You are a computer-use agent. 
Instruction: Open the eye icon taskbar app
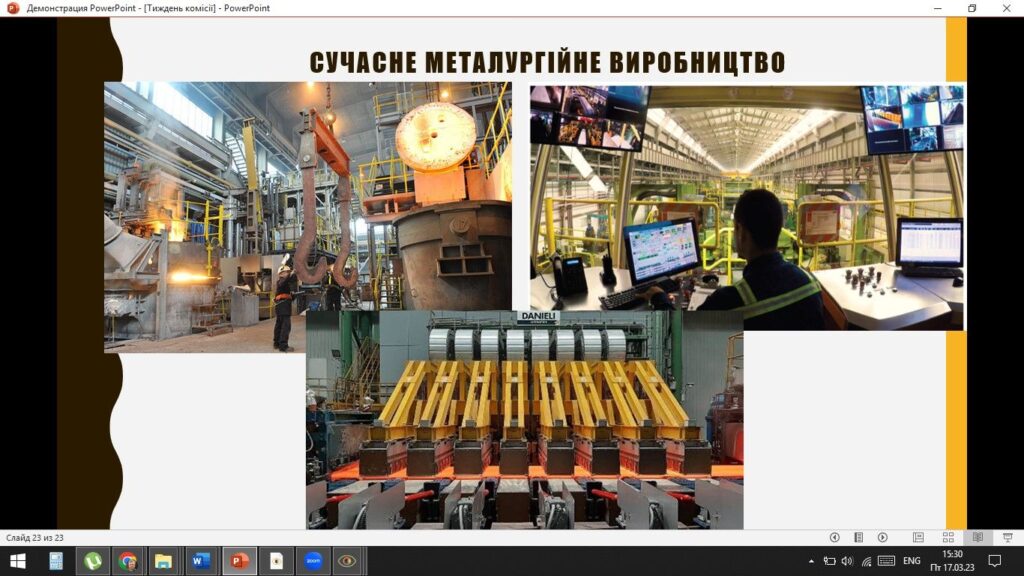(347, 561)
